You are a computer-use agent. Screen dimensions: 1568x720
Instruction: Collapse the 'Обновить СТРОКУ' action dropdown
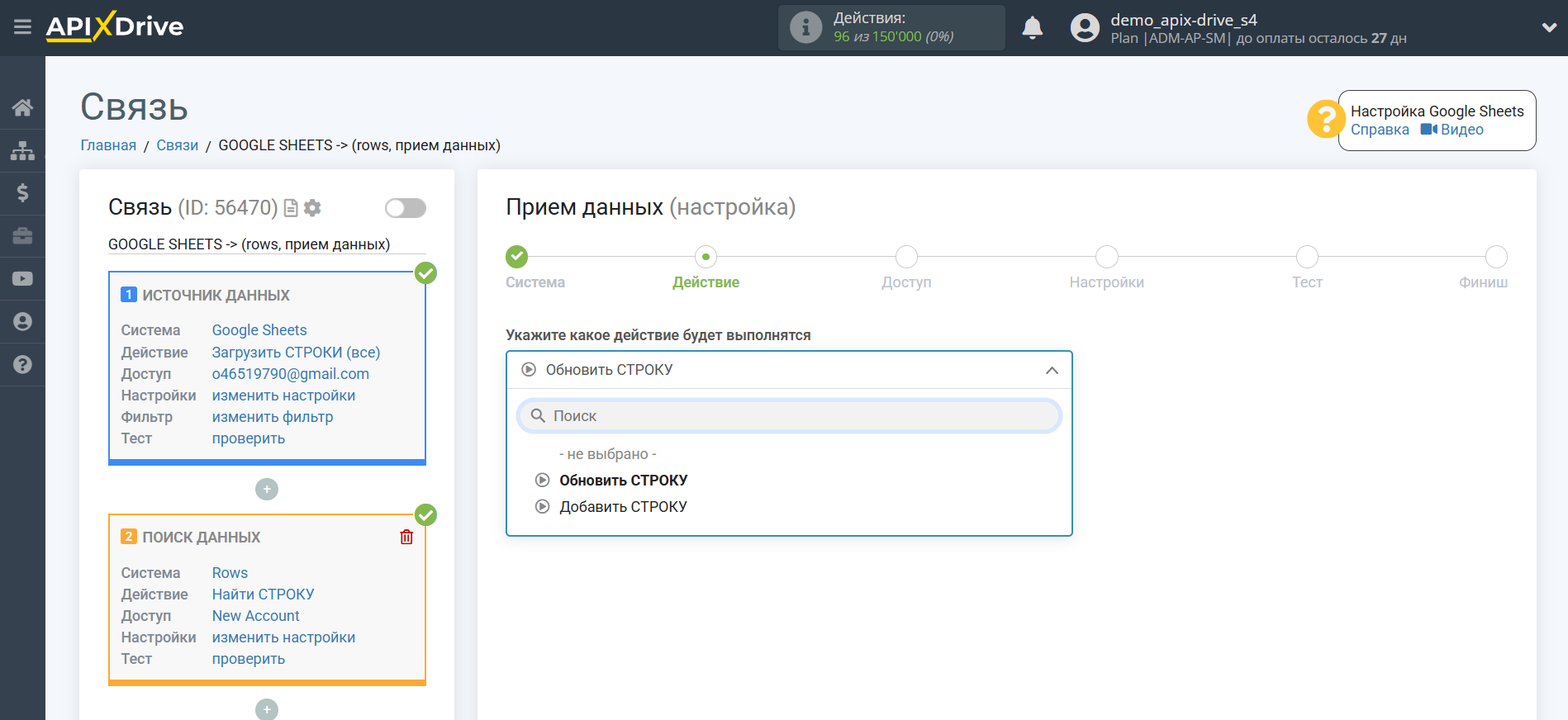(x=1051, y=370)
